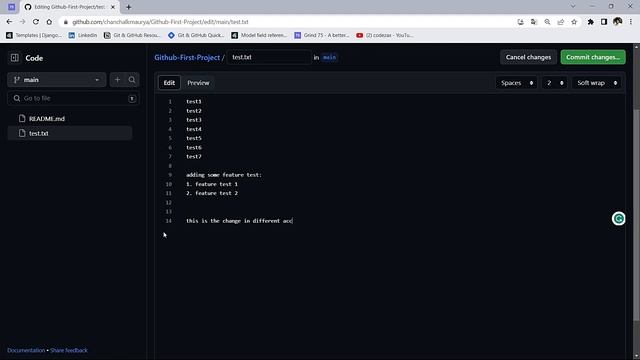Search the repository with the magnifier icon
Viewport: 640px width, 360px height.
(132, 80)
